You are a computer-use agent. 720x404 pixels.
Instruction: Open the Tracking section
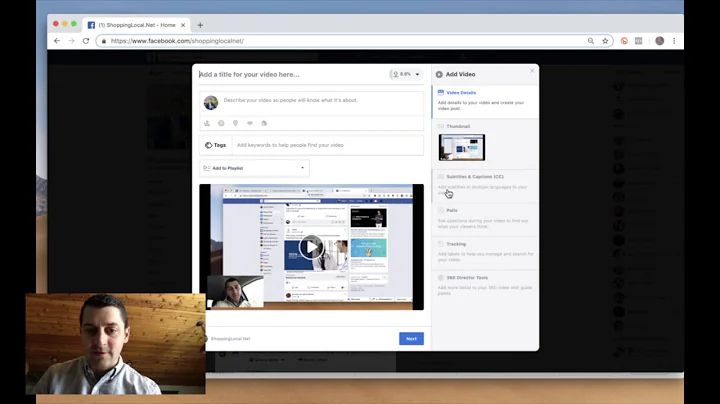point(485,252)
